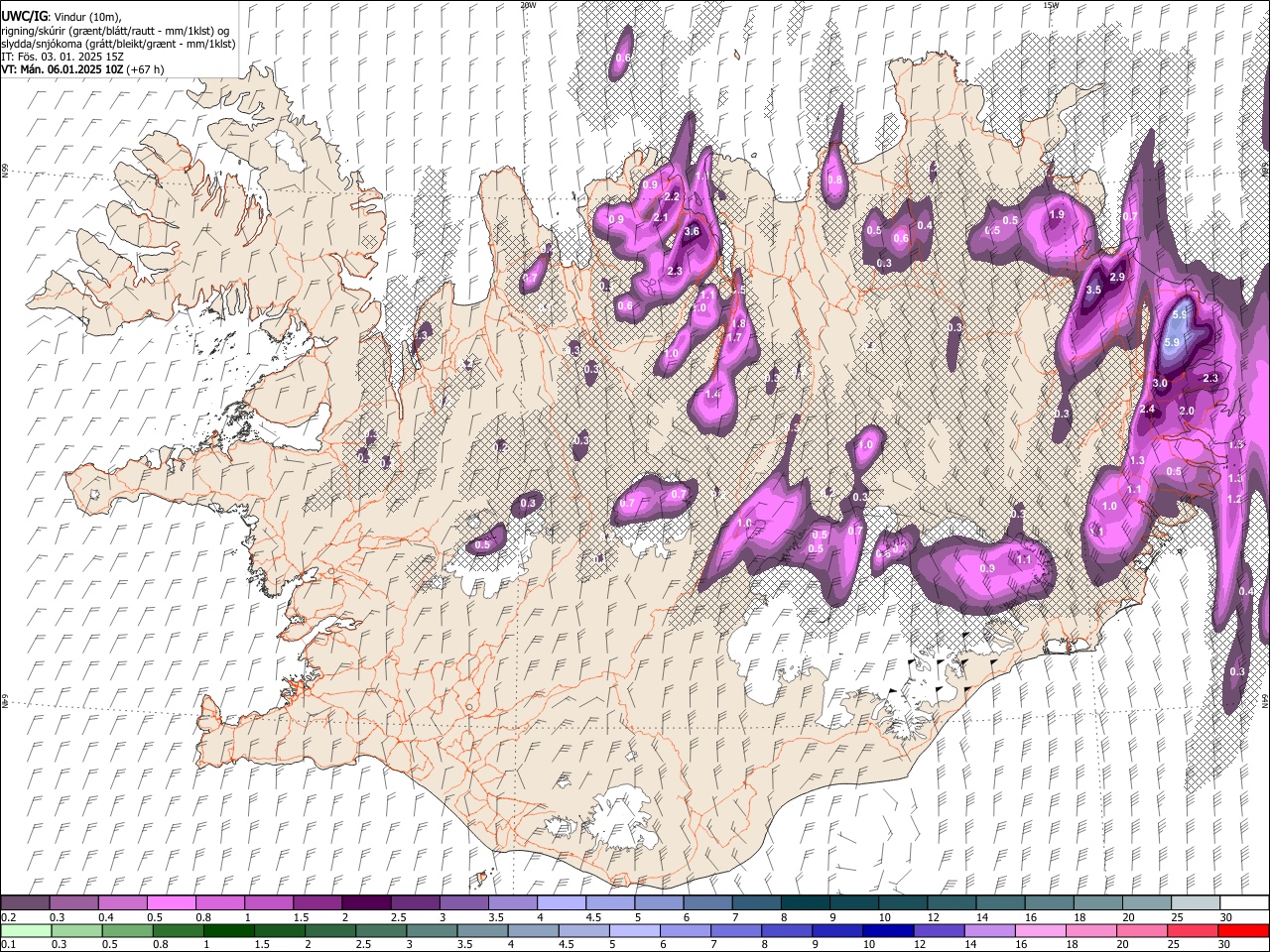1270x952 pixels.
Task: Pick the bright red 30 swatch in the lower legend
Action: [1244, 930]
